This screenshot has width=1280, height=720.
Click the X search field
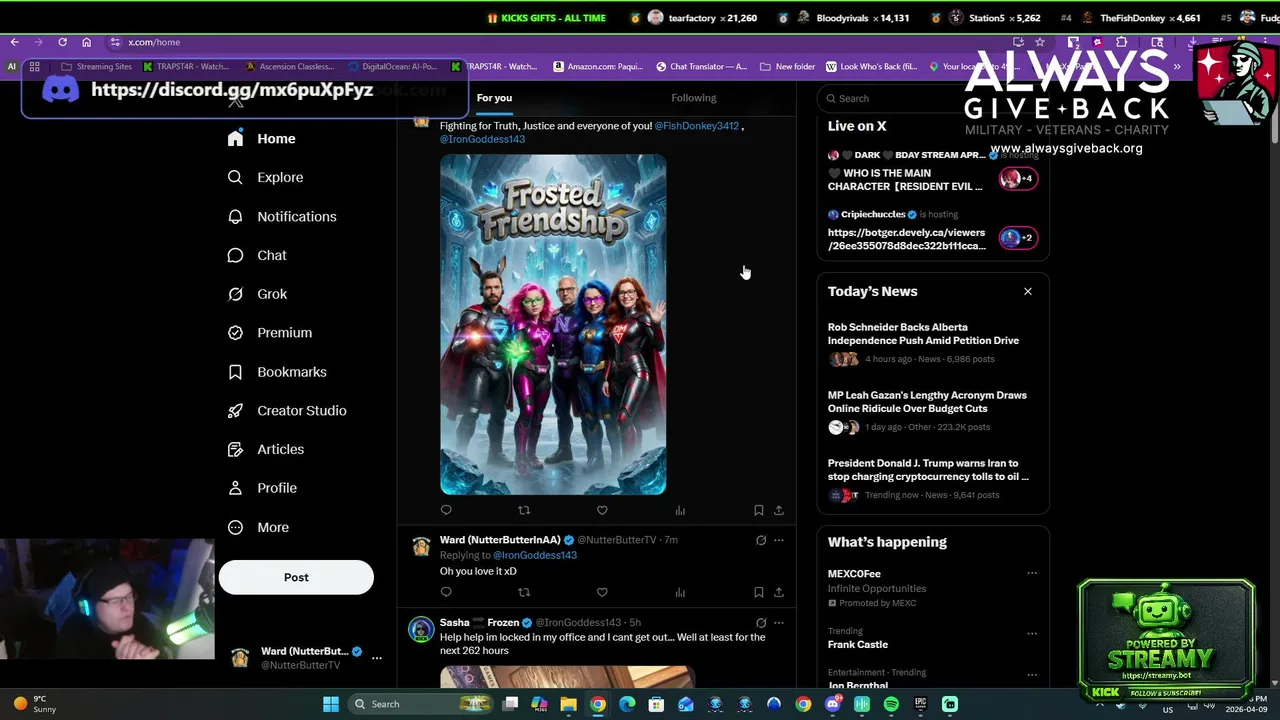coord(932,98)
